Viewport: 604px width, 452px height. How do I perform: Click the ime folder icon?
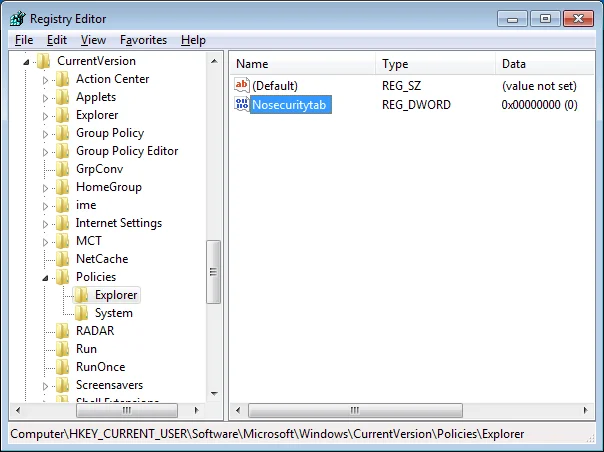point(62,205)
